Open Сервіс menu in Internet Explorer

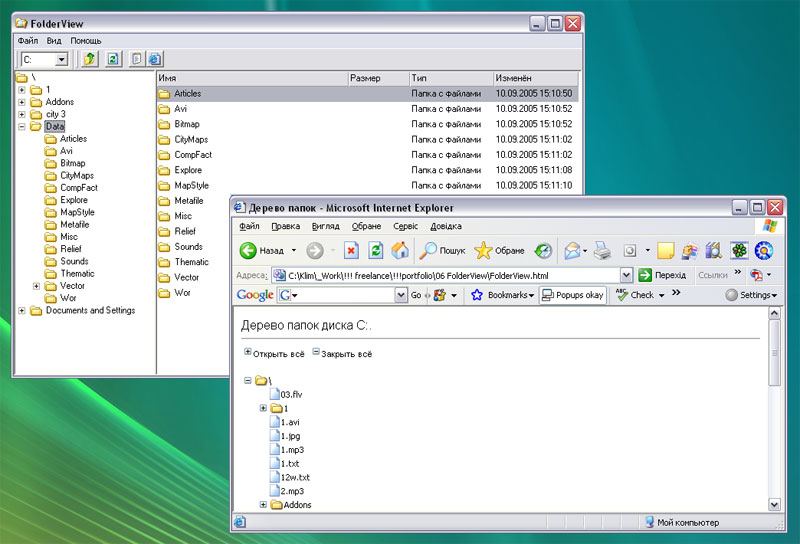[406, 226]
